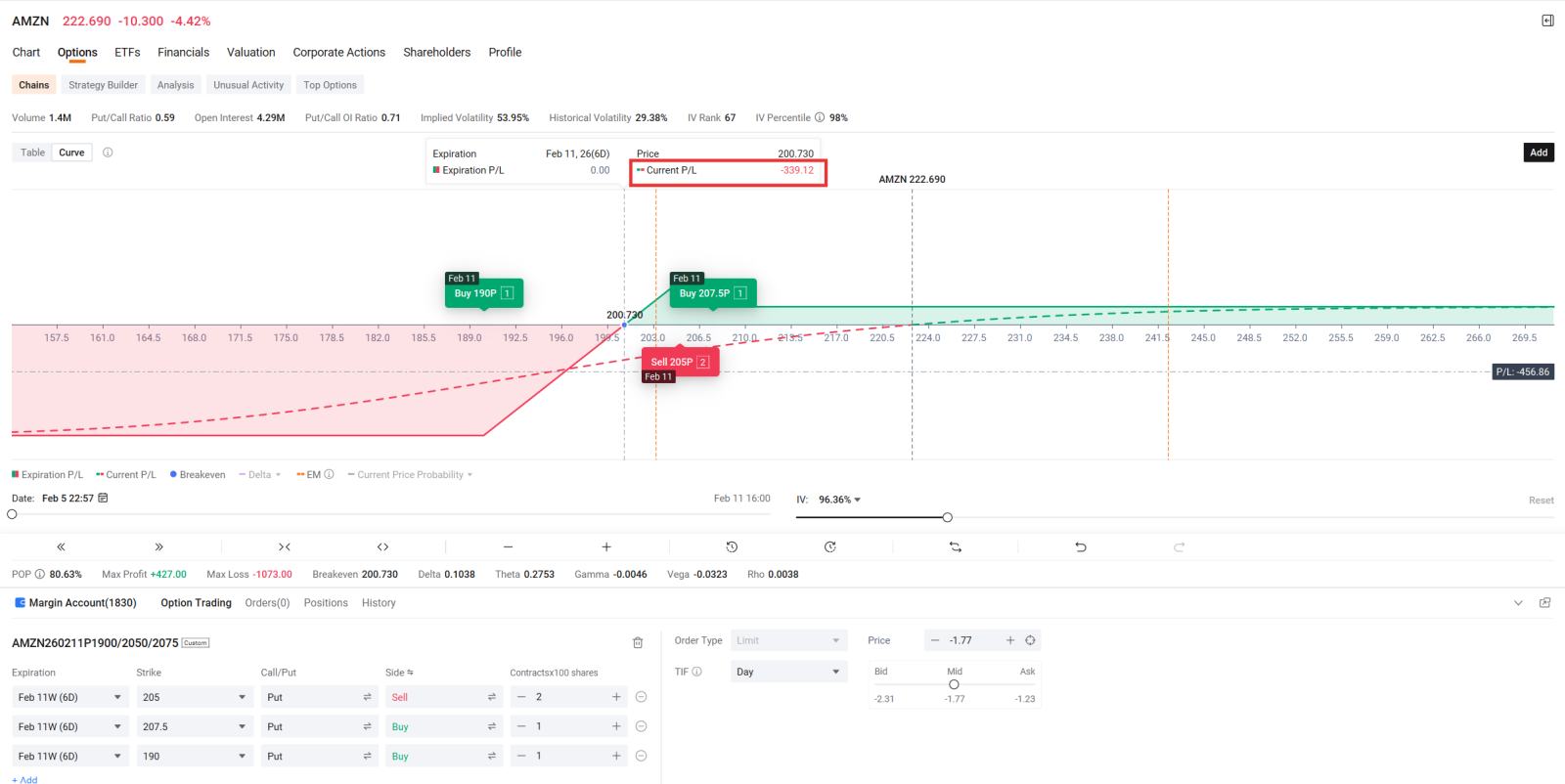Image resolution: width=1565 pixels, height=784 pixels.
Task: Click the minus zoom toolbar icon
Action: click(508, 547)
